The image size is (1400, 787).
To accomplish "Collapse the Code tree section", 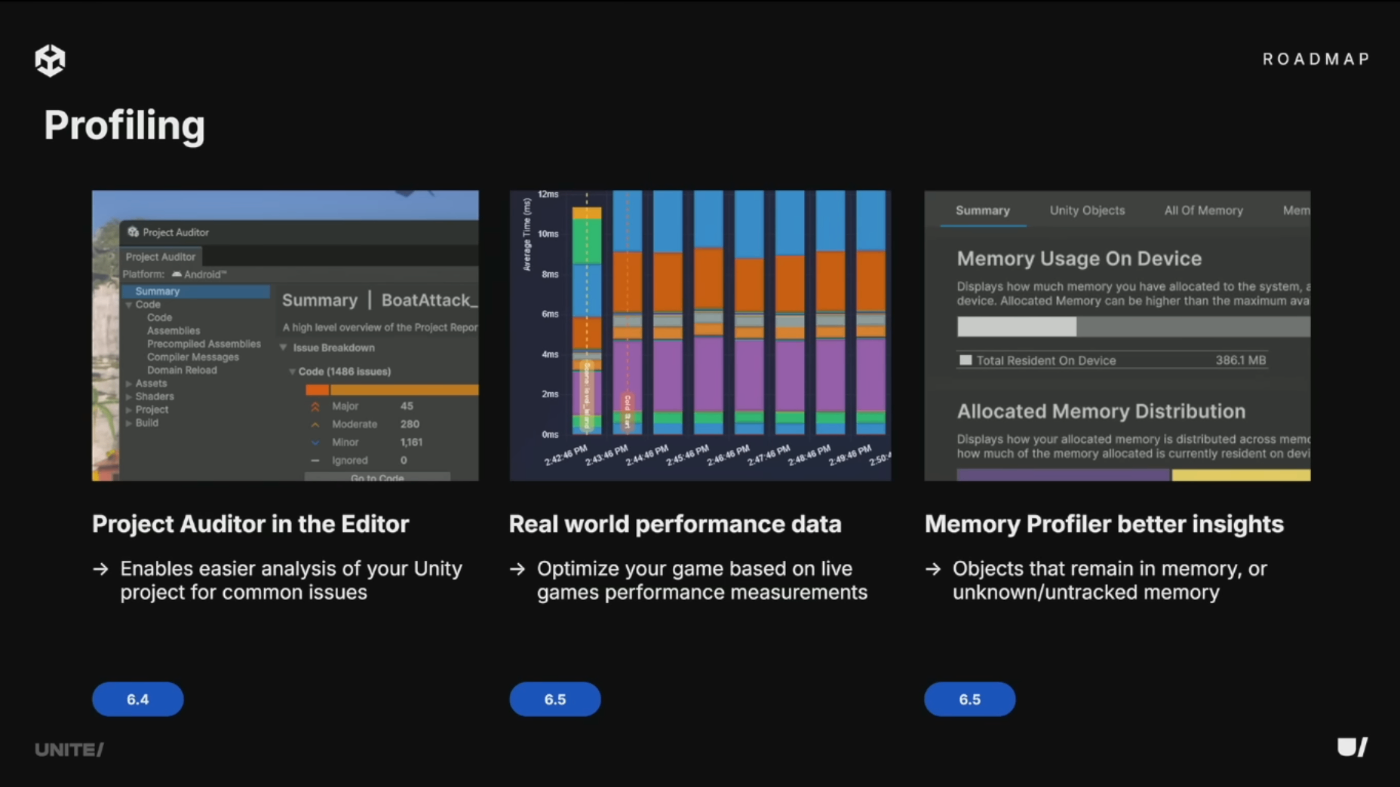I will (129, 305).
